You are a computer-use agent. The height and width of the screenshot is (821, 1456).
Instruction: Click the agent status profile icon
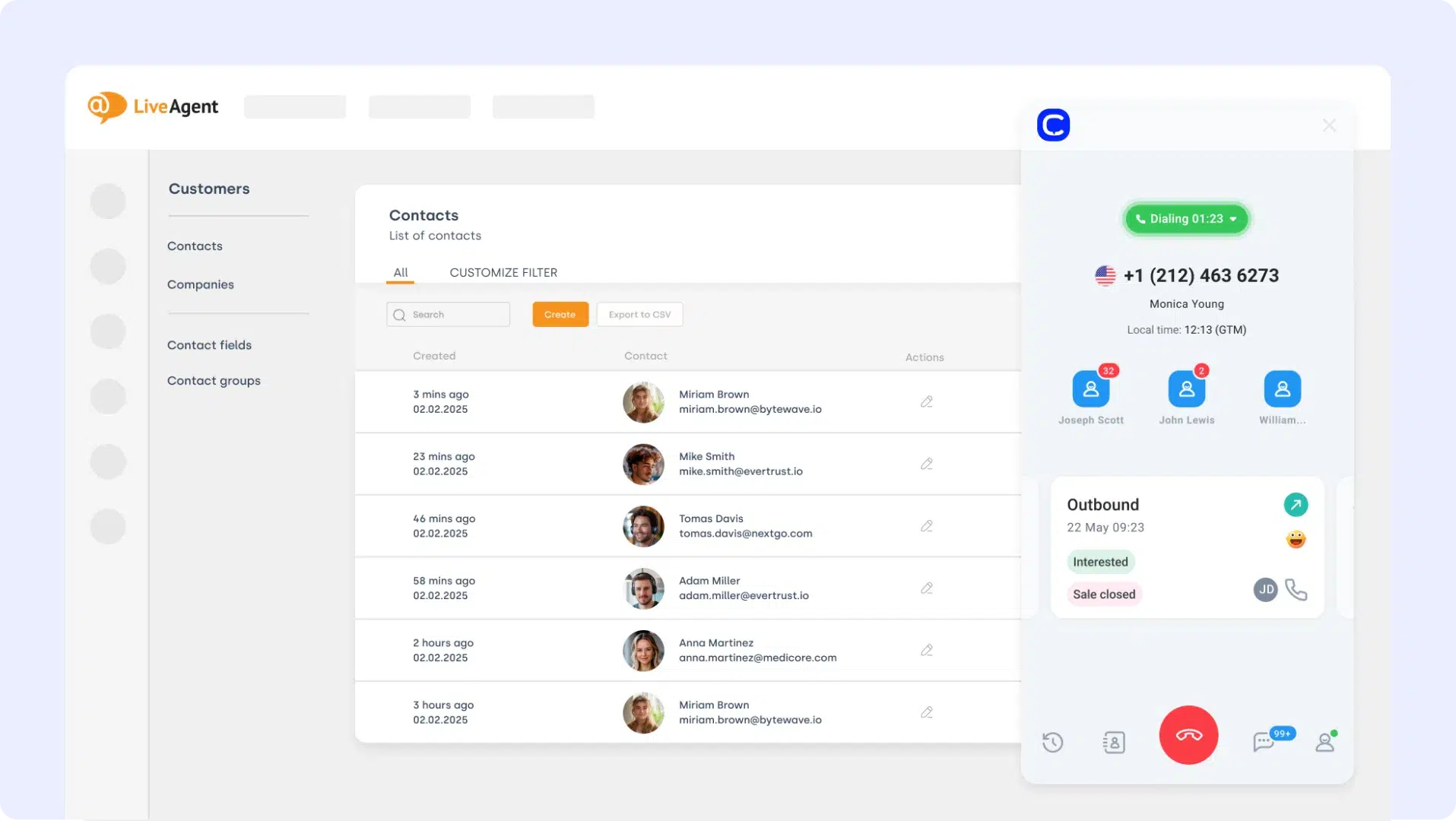1325,742
